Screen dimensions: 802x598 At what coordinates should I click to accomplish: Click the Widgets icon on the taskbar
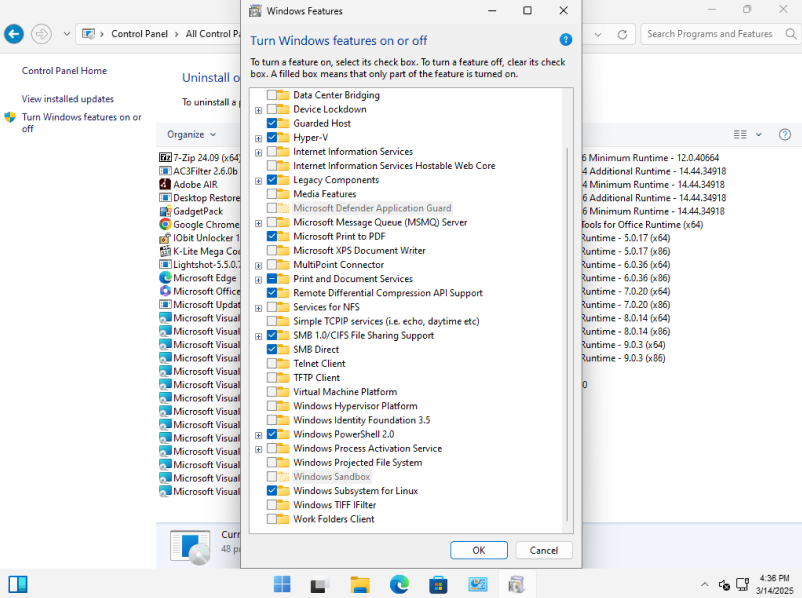click(x=18, y=584)
